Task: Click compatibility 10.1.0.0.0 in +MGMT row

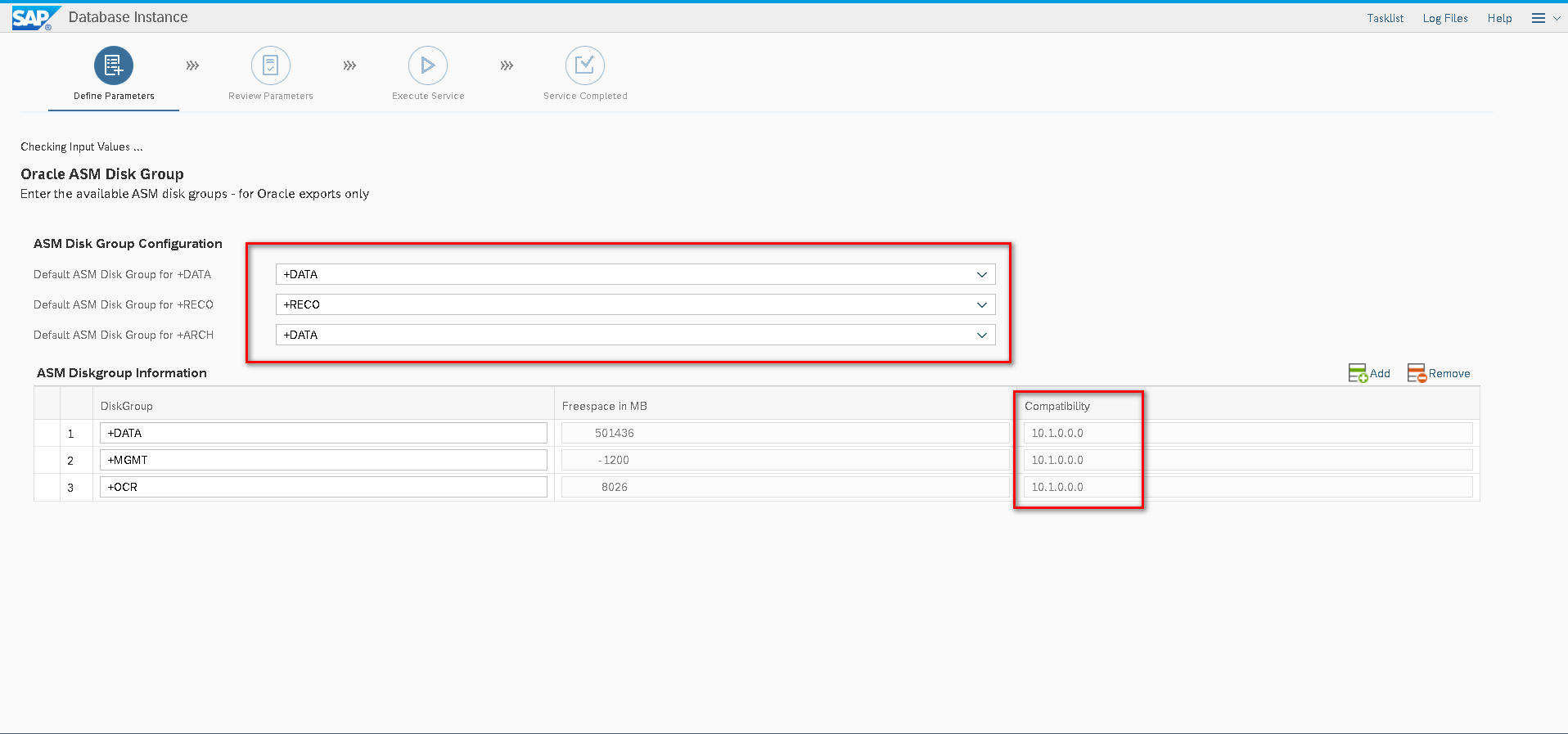Action: (x=1248, y=460)
